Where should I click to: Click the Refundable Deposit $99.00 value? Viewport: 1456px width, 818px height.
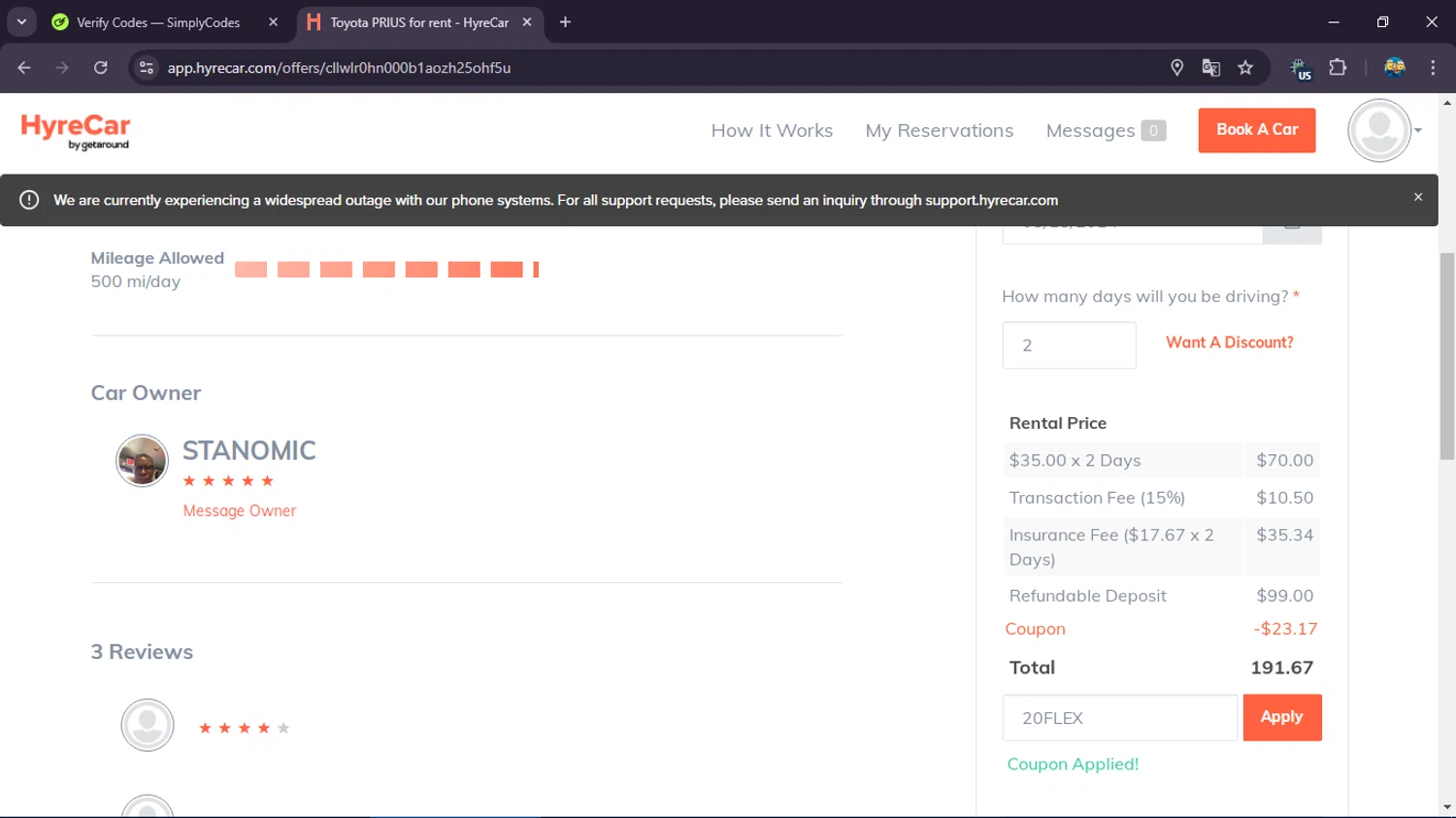1284,596
